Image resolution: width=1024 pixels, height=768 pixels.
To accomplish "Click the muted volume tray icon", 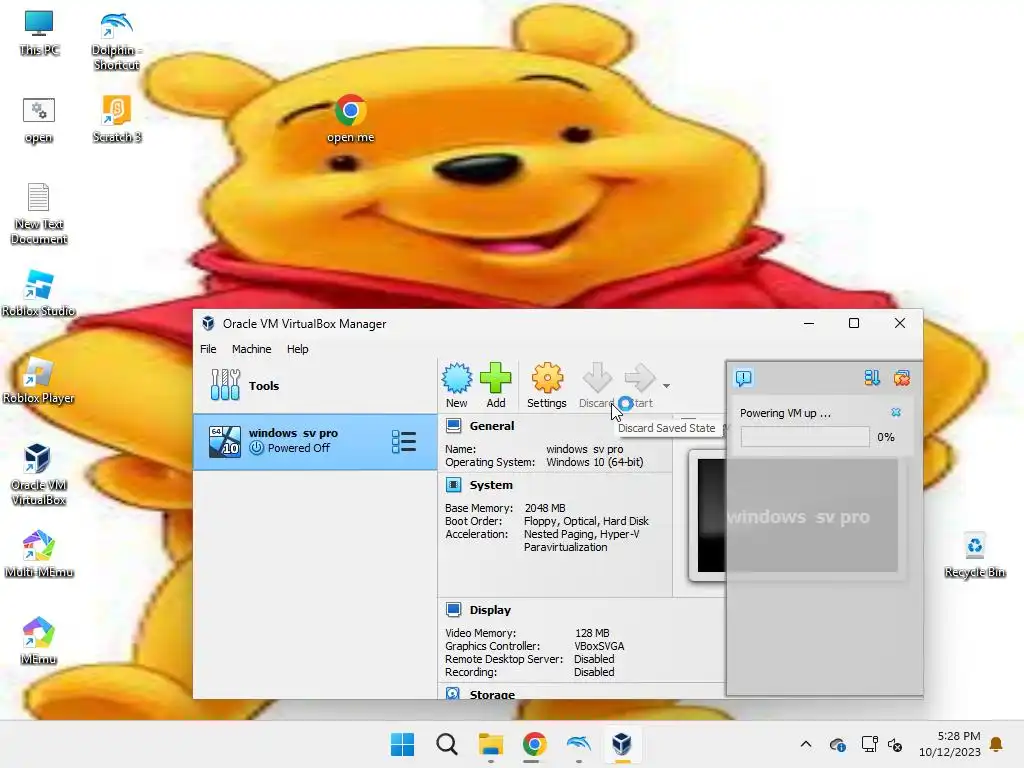I will pos(895,744).
